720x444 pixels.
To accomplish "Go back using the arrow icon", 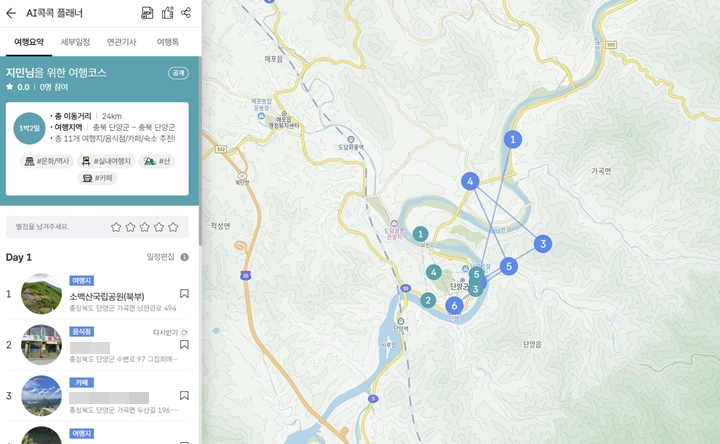I will [11, 13].
